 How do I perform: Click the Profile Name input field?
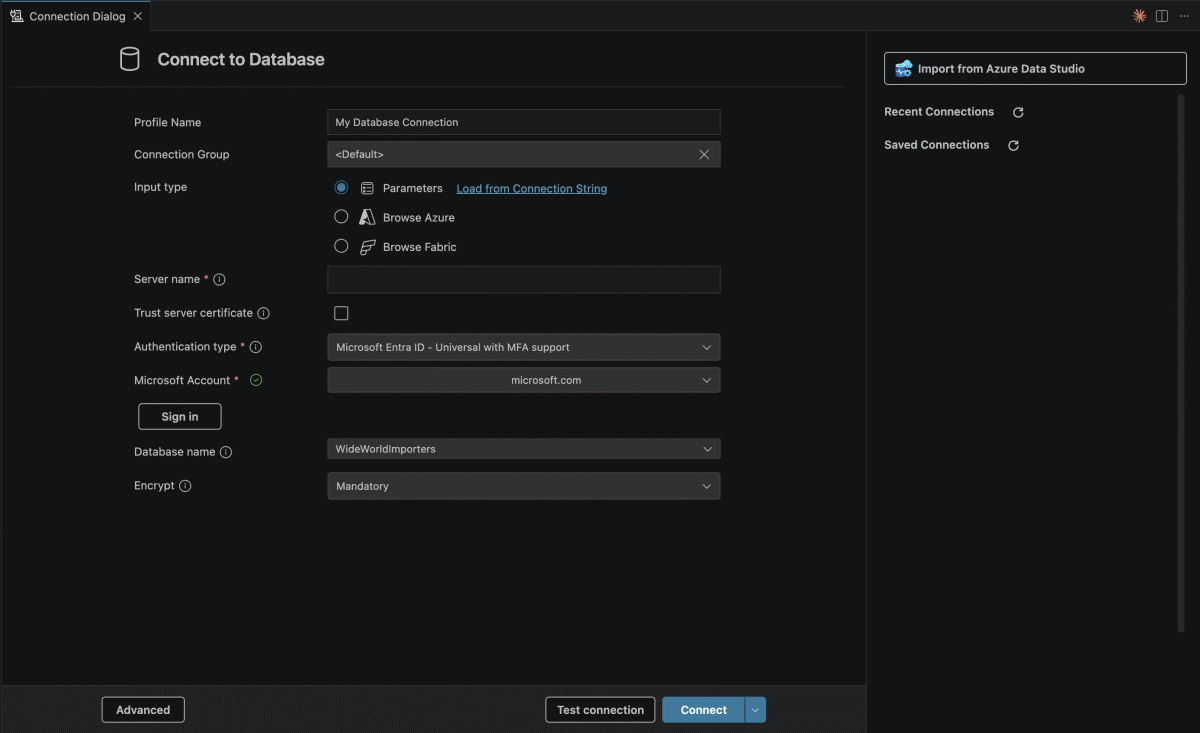pyautogui.click(x=523, y=122)
